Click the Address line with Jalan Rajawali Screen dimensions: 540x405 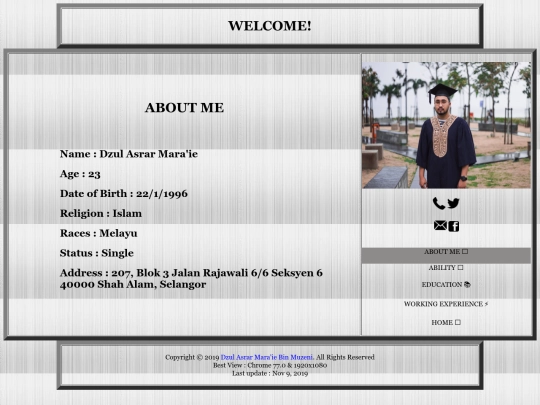(x=191, y=279)
